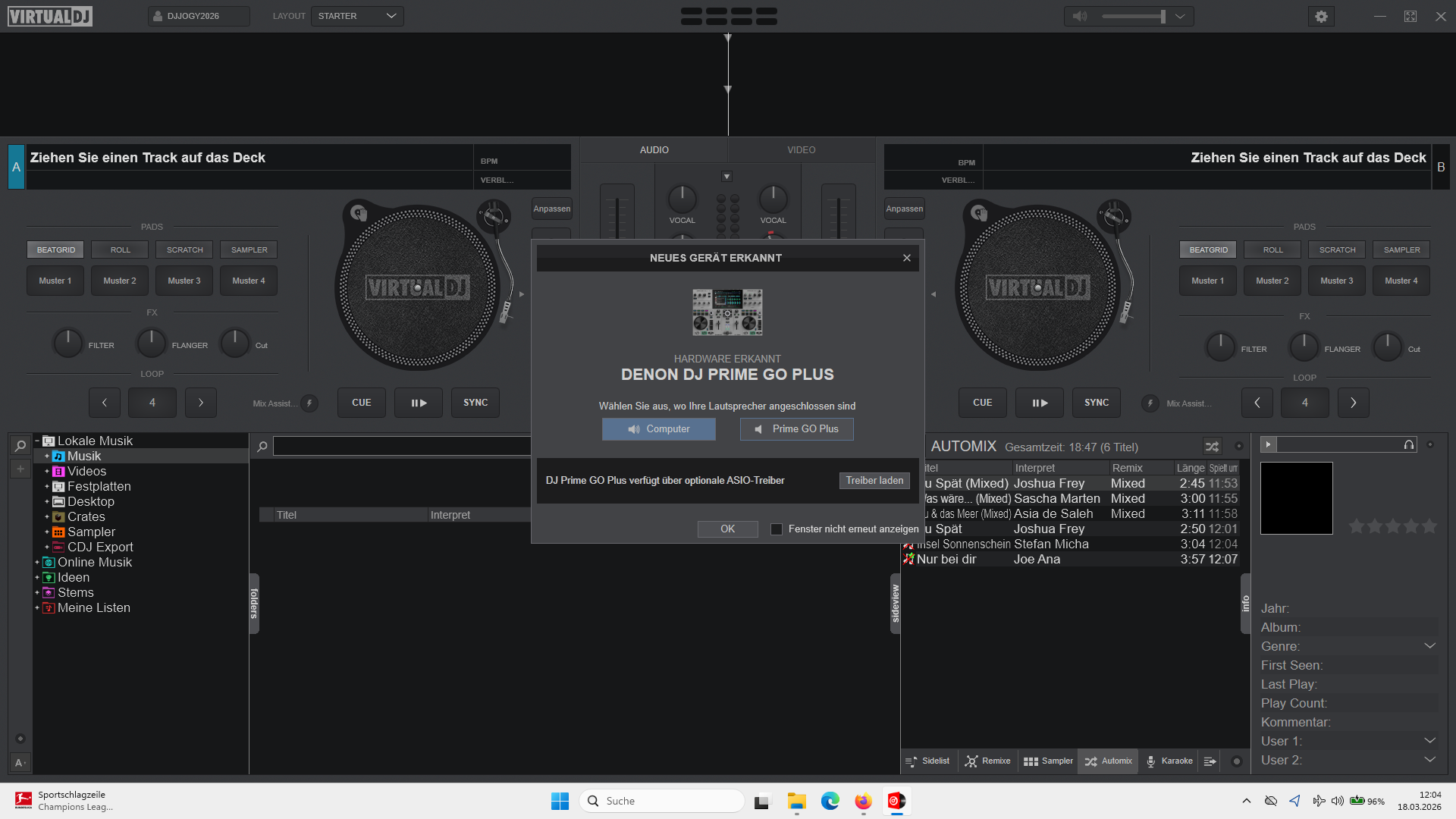Open Firefox from the taskbar
Screen dimensions: 1456x819
coord(863,801)
